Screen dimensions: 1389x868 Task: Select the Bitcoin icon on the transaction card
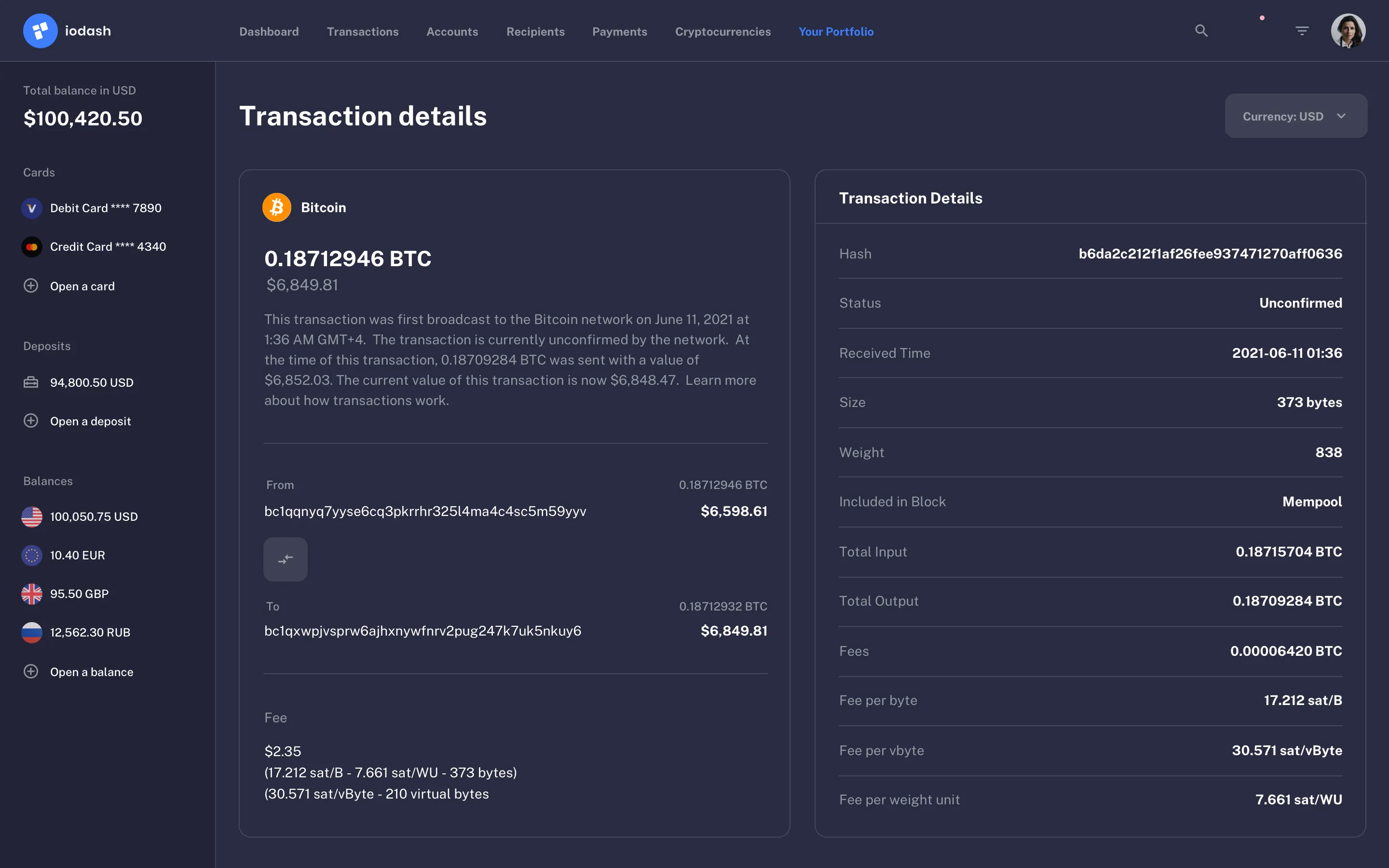[x=277, y=207]
